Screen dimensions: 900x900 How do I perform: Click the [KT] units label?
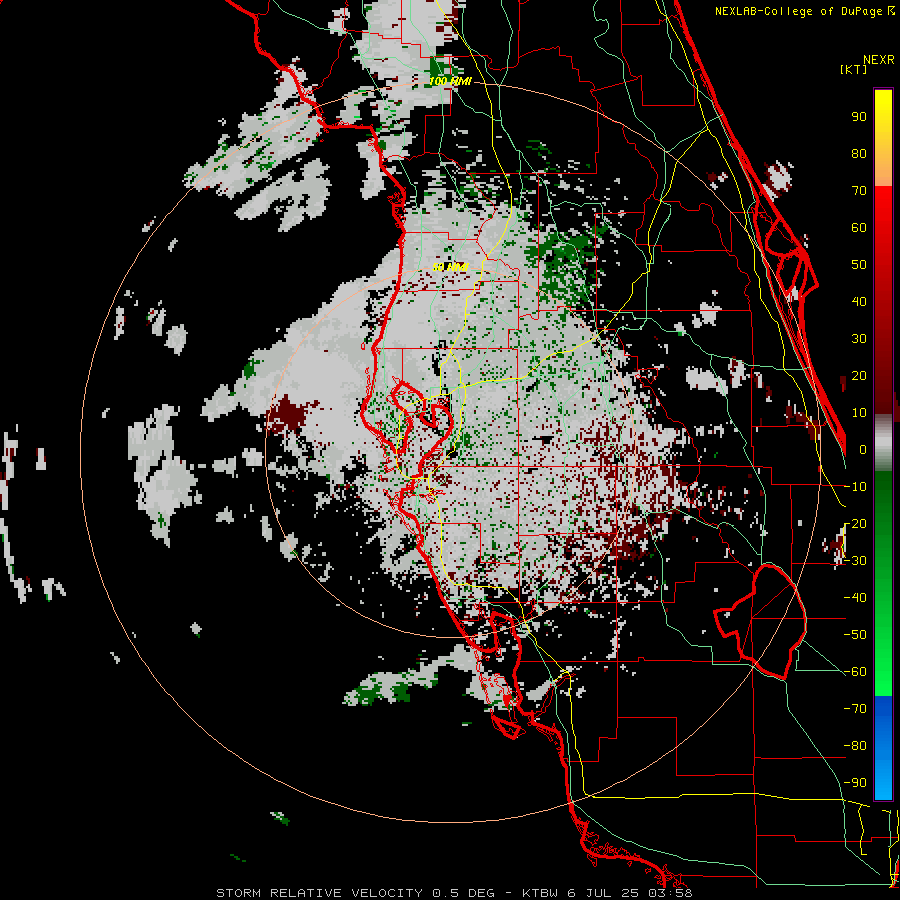[853, 69]
